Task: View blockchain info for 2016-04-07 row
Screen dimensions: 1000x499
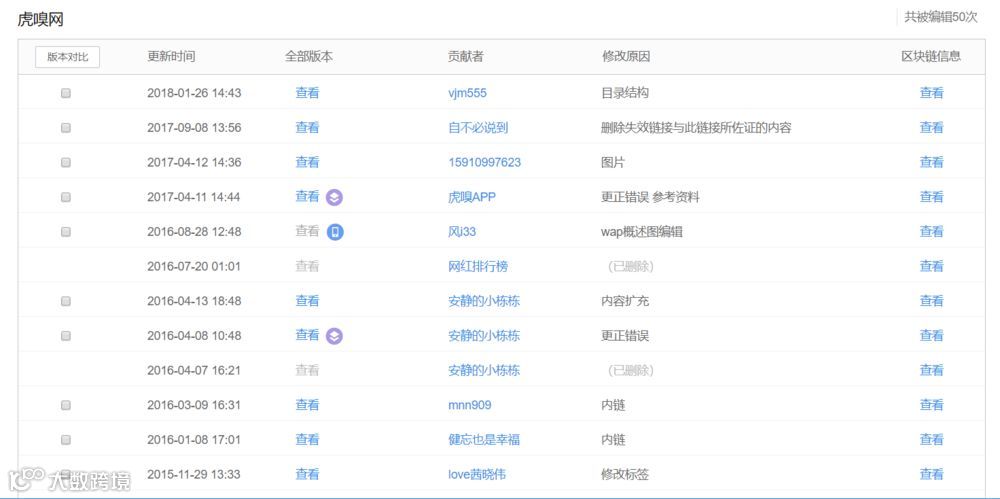Action: (x=931, y=370)
